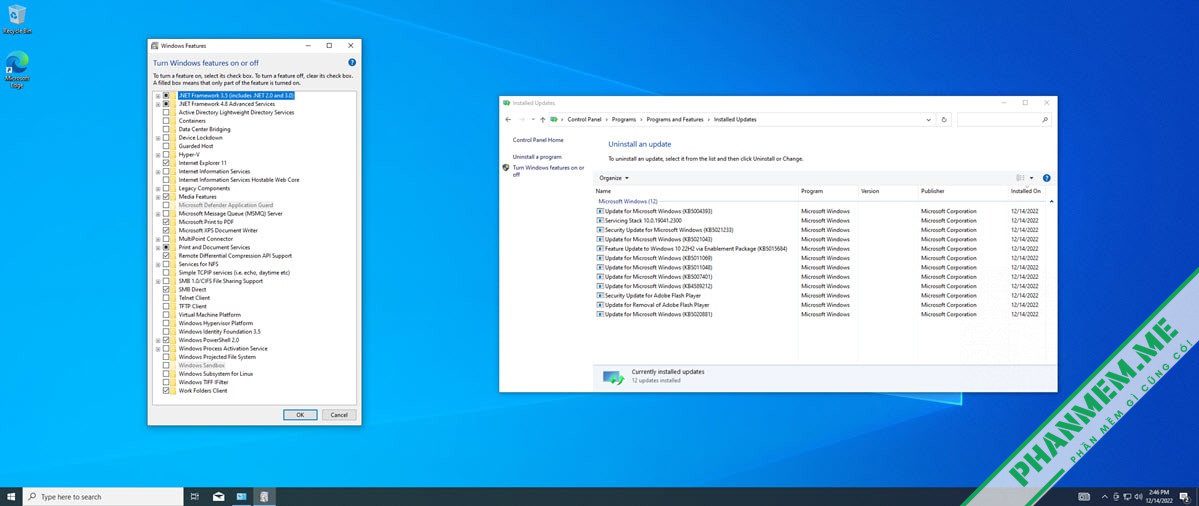Expand the Media Features node
Viewport: 1199px width, 506px height.
(x=158, y=196)
